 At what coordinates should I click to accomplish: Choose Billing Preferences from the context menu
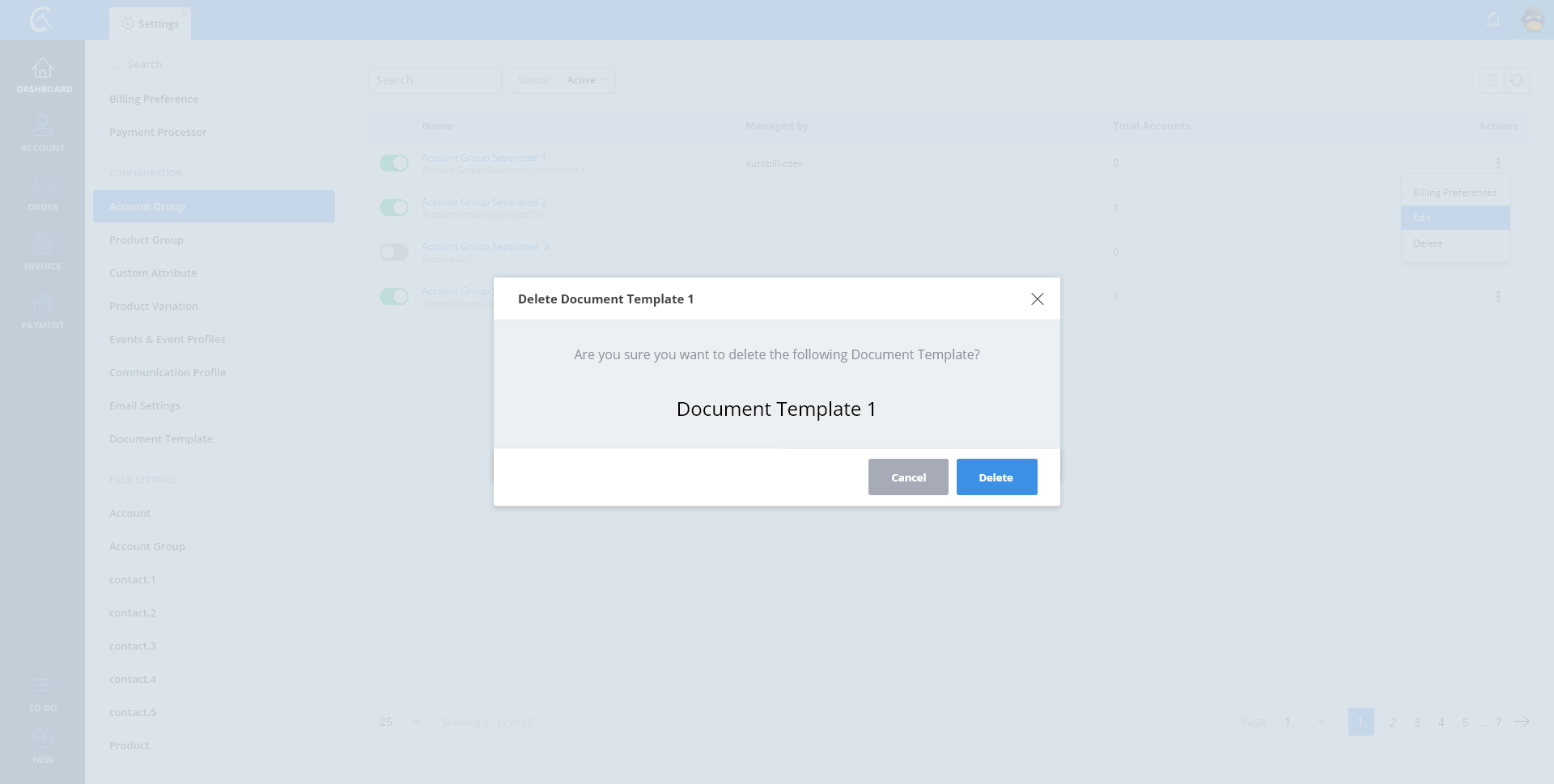tap(1454, 193)
